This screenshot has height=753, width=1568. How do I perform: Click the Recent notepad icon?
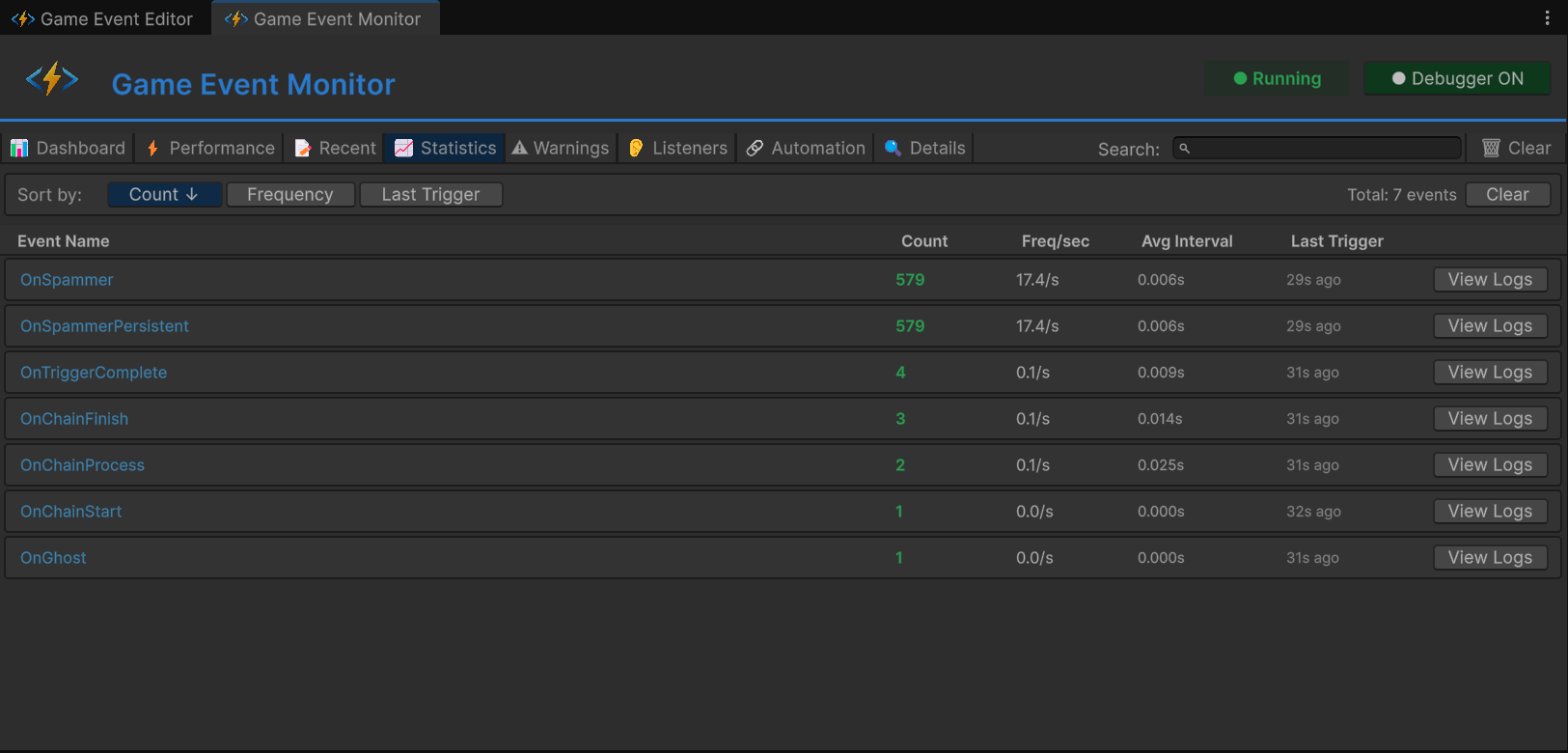pyautogui.click(x=303, y=148)
